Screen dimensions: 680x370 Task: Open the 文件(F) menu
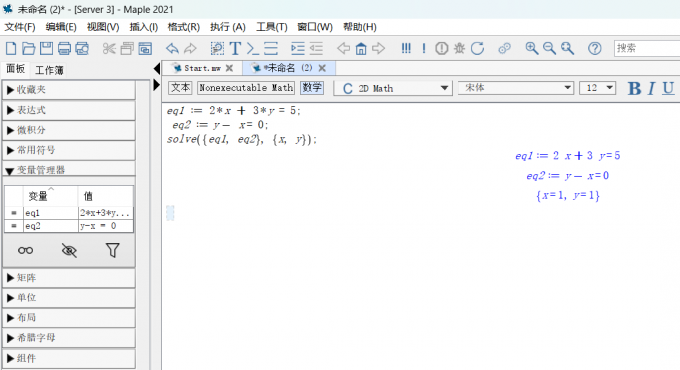[x=20, y=27]
